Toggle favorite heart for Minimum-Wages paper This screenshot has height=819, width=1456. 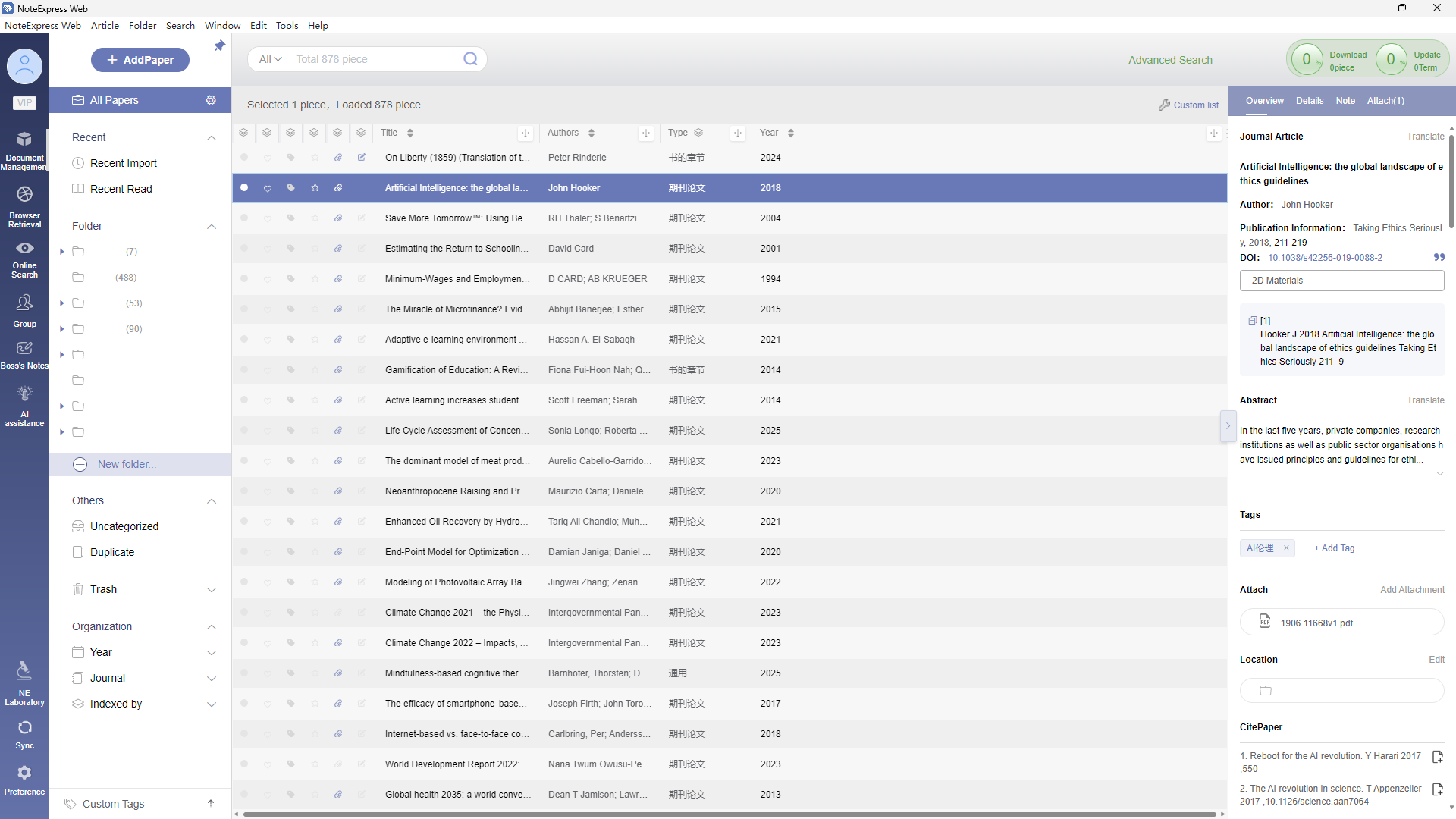coord(267,279)
